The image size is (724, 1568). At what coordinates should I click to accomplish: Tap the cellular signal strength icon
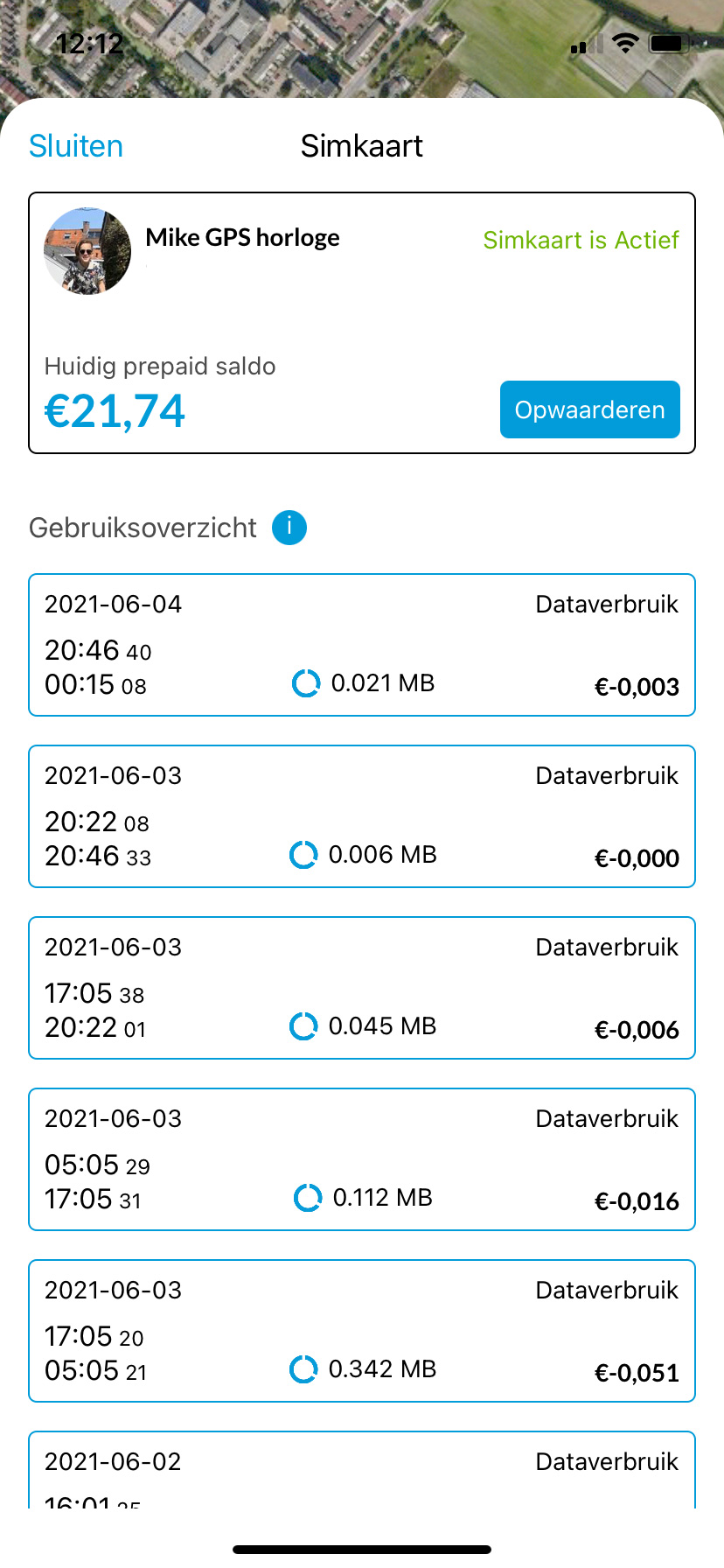586,45
